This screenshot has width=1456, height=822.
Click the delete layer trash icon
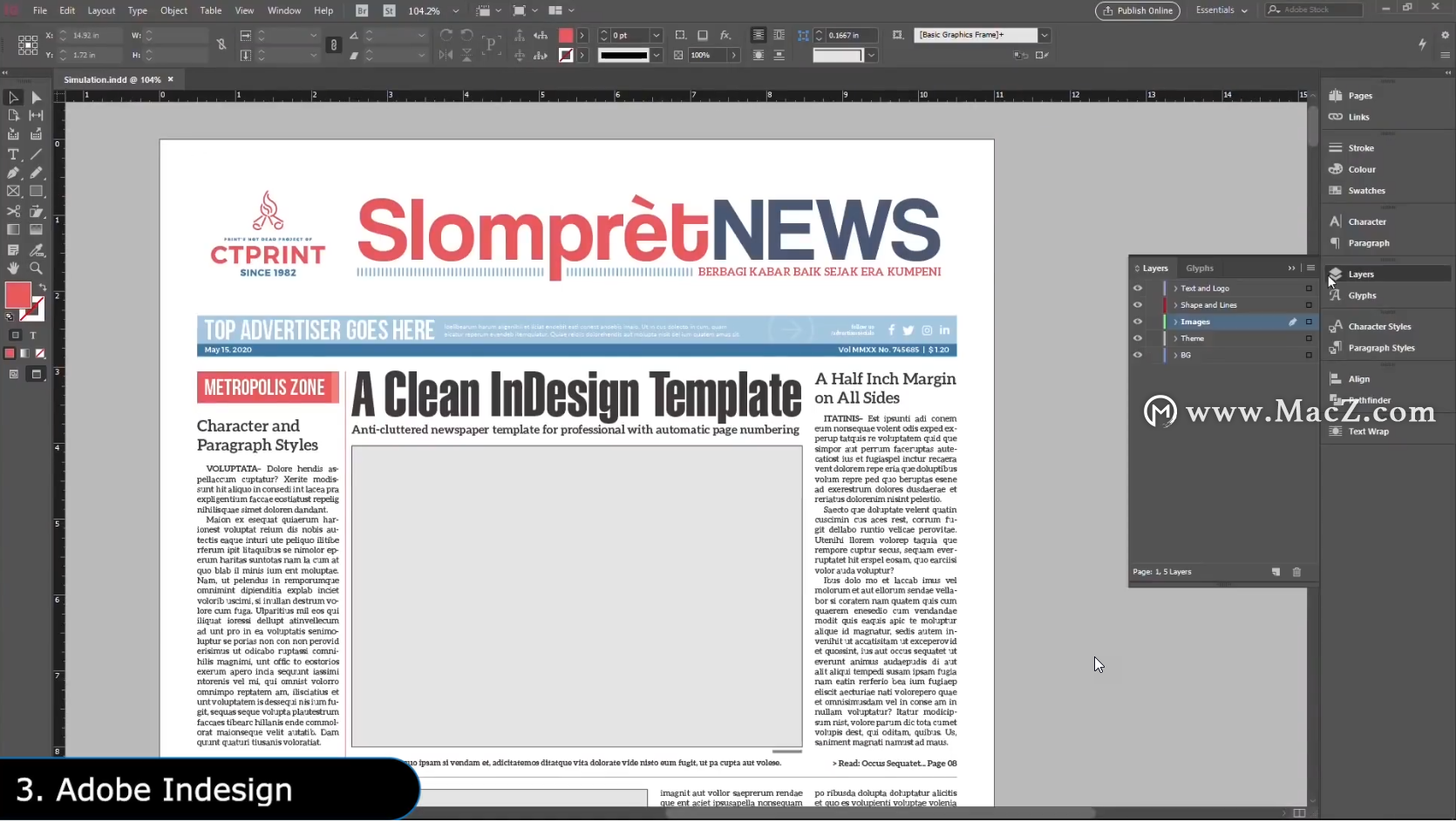click(x=1296, y=572)
